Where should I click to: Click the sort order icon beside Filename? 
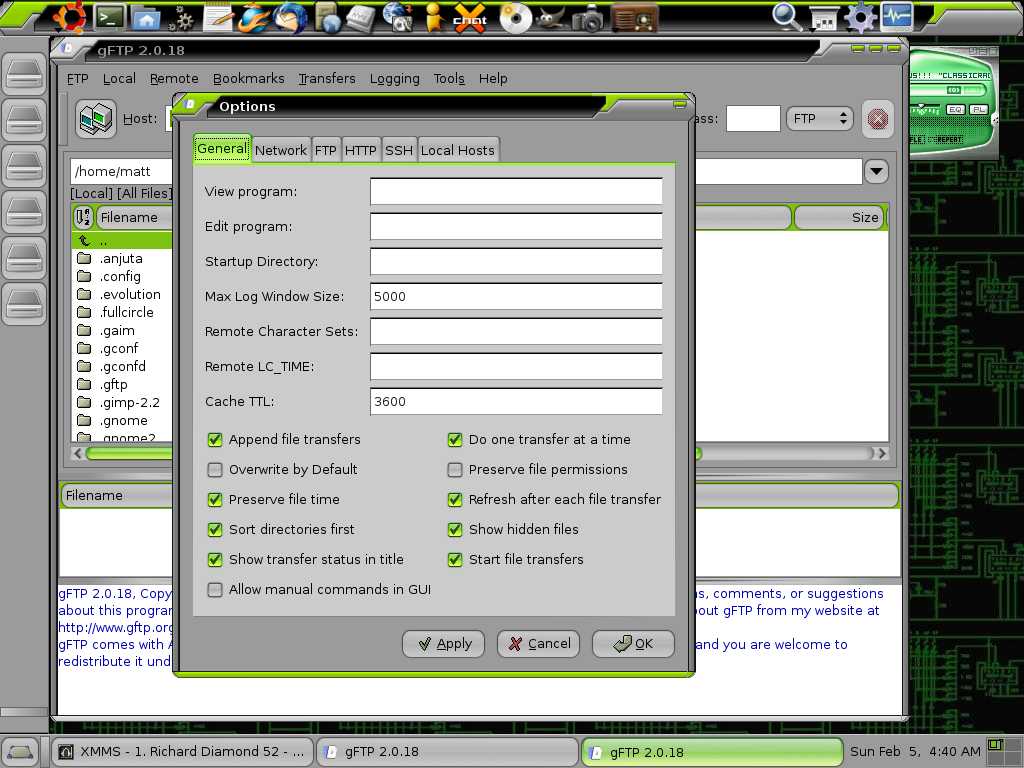pyautogui.click(x=83, y=217)
